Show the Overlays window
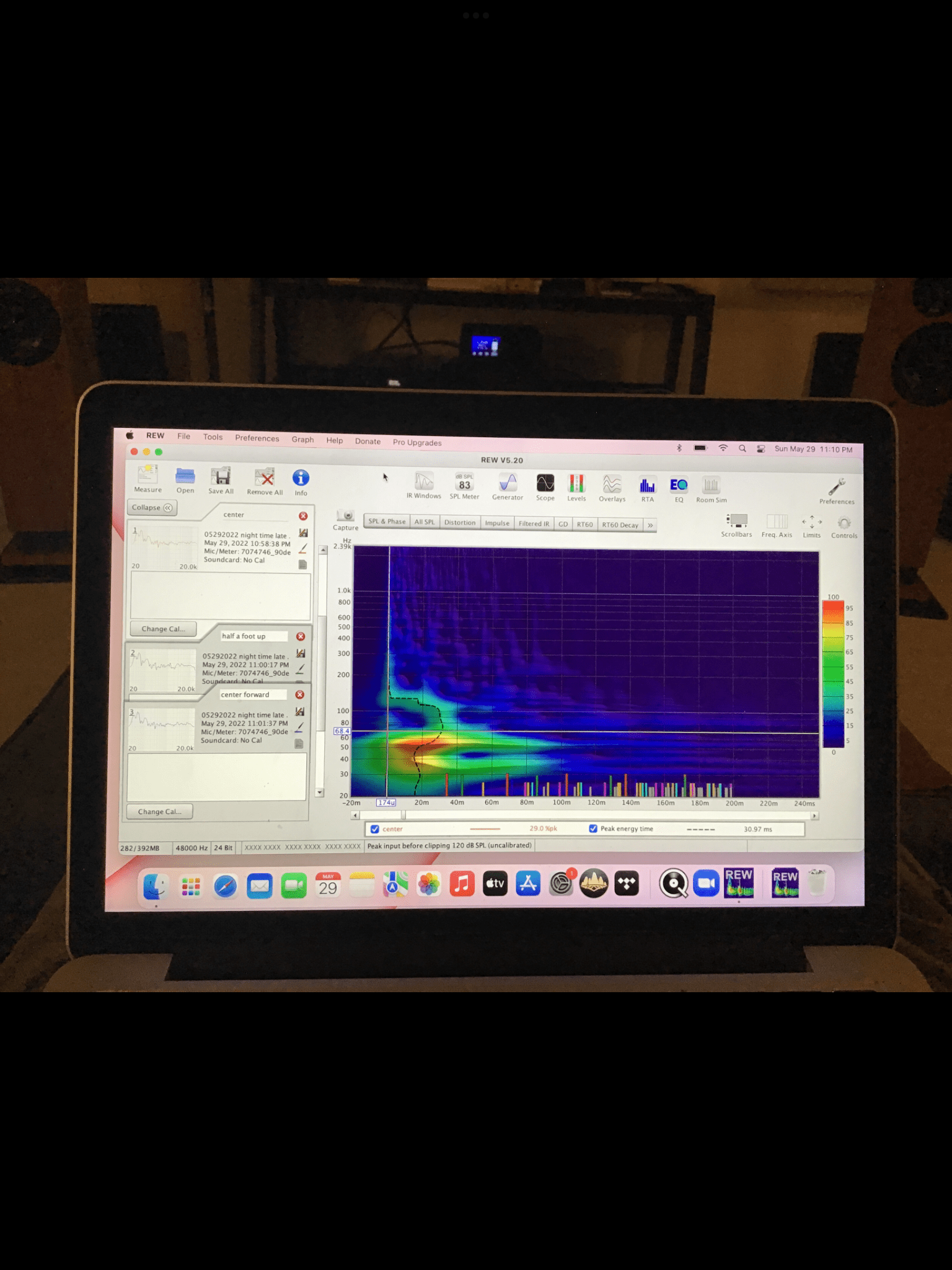 click(612, 489)
